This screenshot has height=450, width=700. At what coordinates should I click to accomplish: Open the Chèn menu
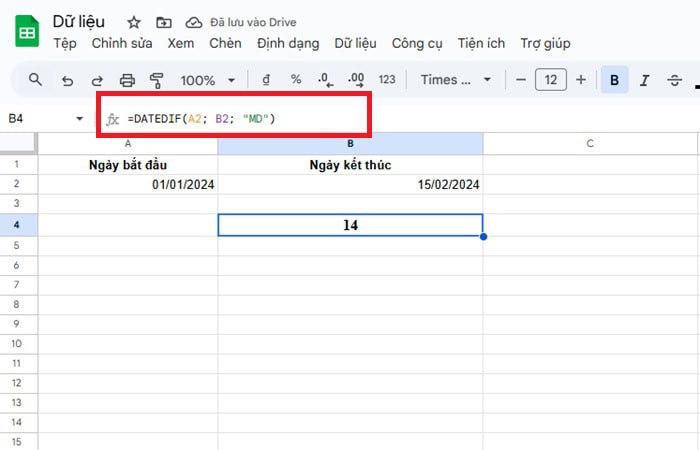[225, 43]
